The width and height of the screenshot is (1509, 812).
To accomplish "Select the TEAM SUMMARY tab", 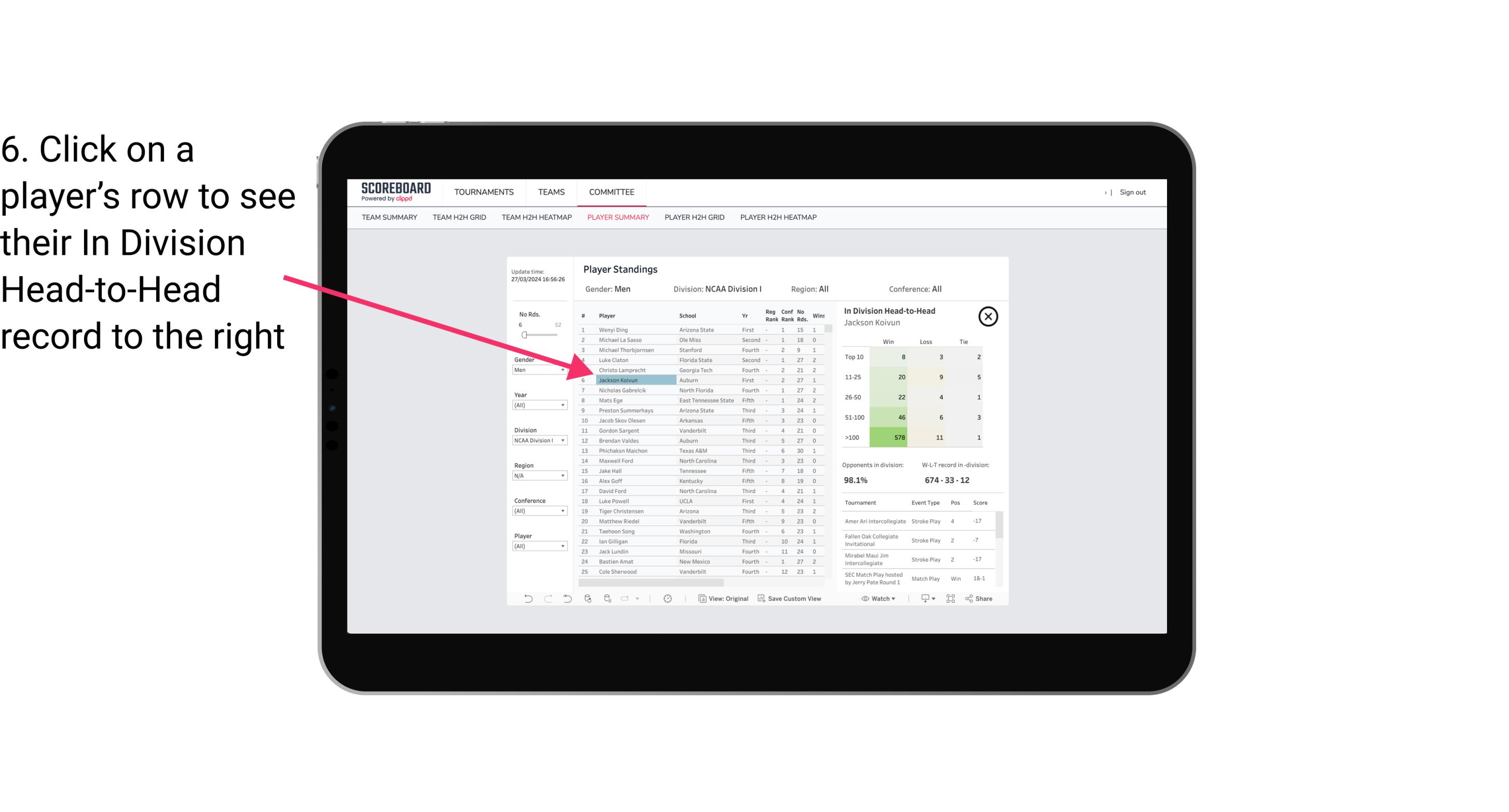I will [x=390, y=217].
